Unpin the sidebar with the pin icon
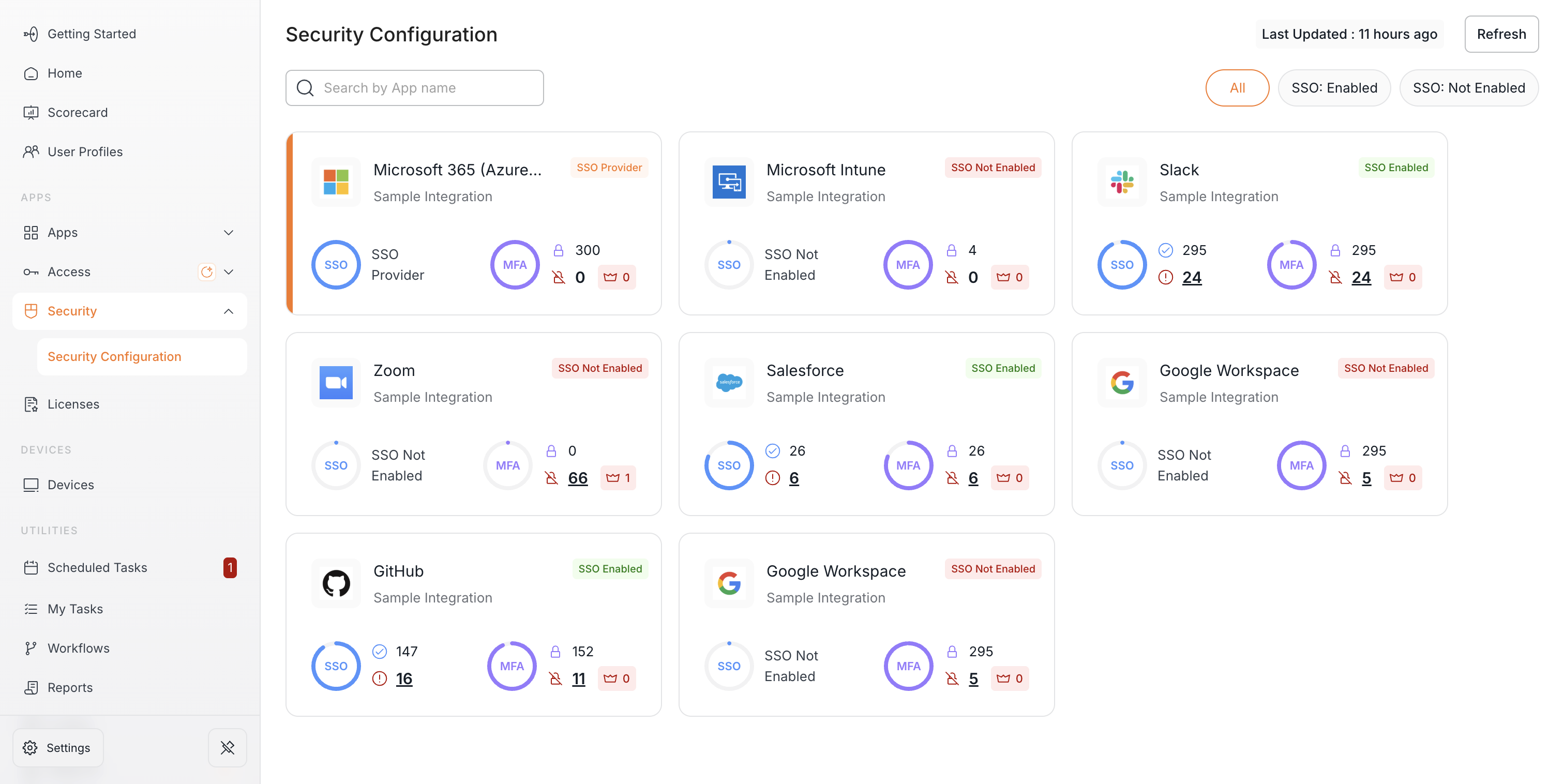The height and width of the screenshot is (784, 1564). tap(228, 748)
